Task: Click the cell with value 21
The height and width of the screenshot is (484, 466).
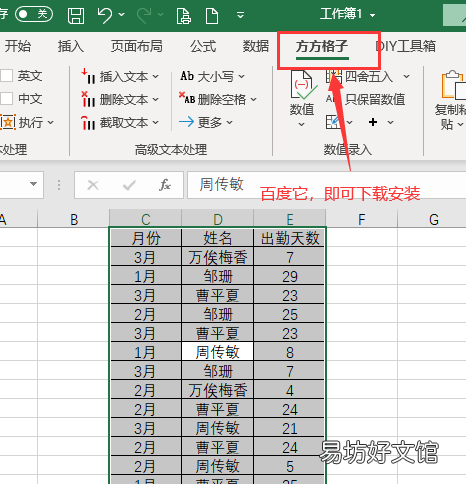Action: (289, 428)
